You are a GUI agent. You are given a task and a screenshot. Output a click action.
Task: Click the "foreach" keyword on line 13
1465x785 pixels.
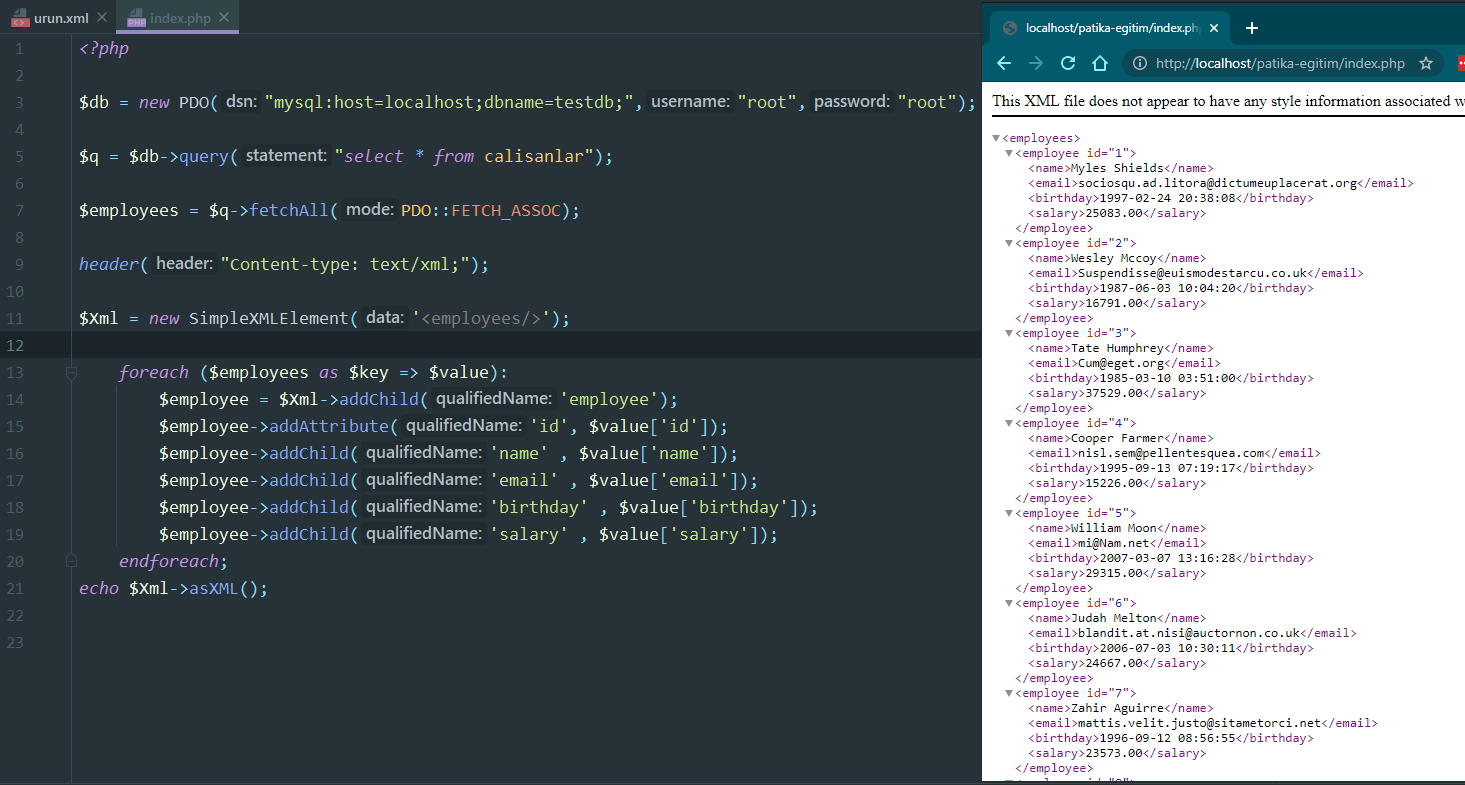[x=153, y=372]
